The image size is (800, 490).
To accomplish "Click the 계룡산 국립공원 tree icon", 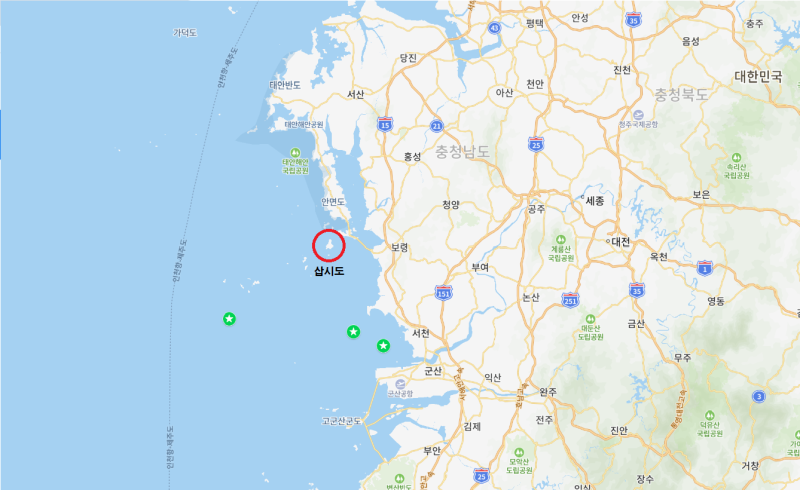I will click(561, 239).
